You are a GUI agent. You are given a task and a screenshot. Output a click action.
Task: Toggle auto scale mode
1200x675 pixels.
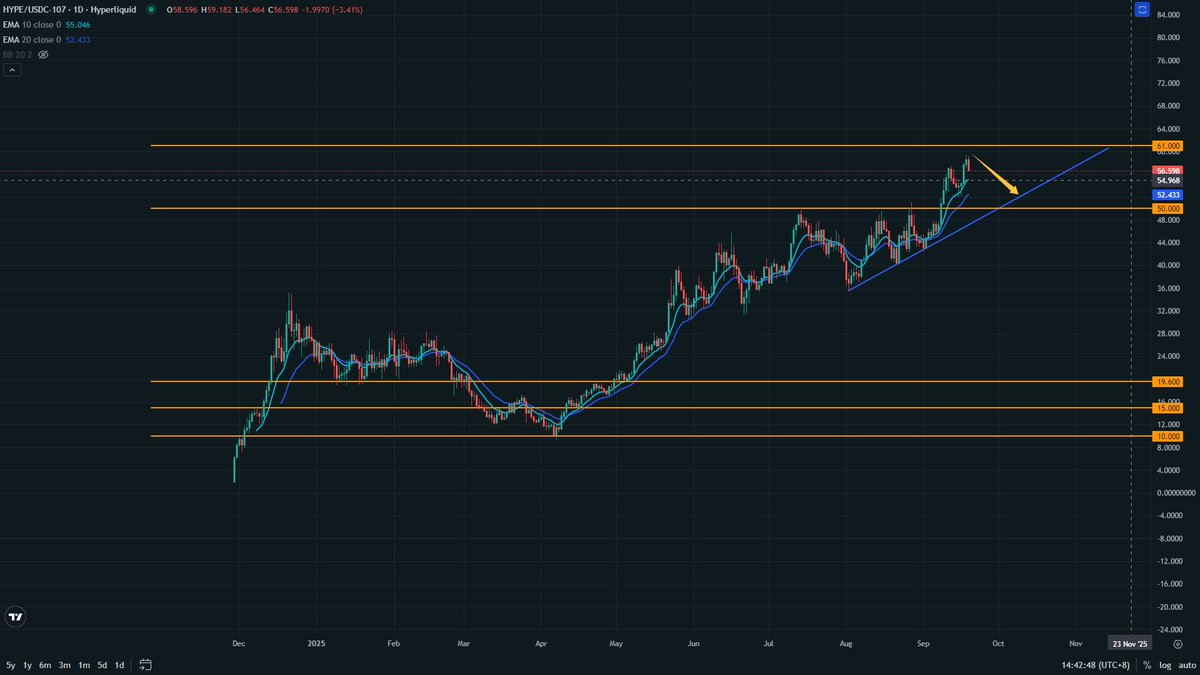(1186, 665)
